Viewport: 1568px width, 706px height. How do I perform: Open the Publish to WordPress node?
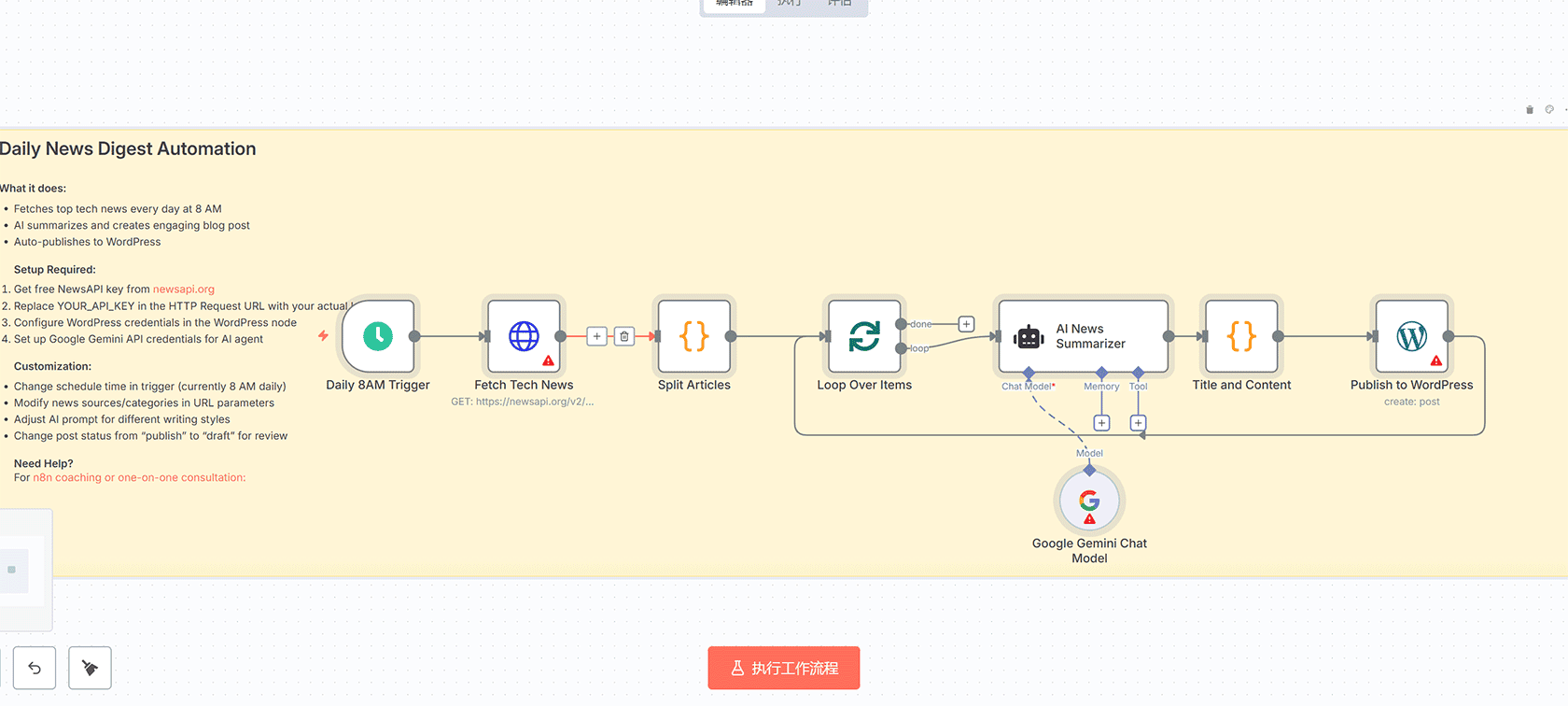point(1411,336)
